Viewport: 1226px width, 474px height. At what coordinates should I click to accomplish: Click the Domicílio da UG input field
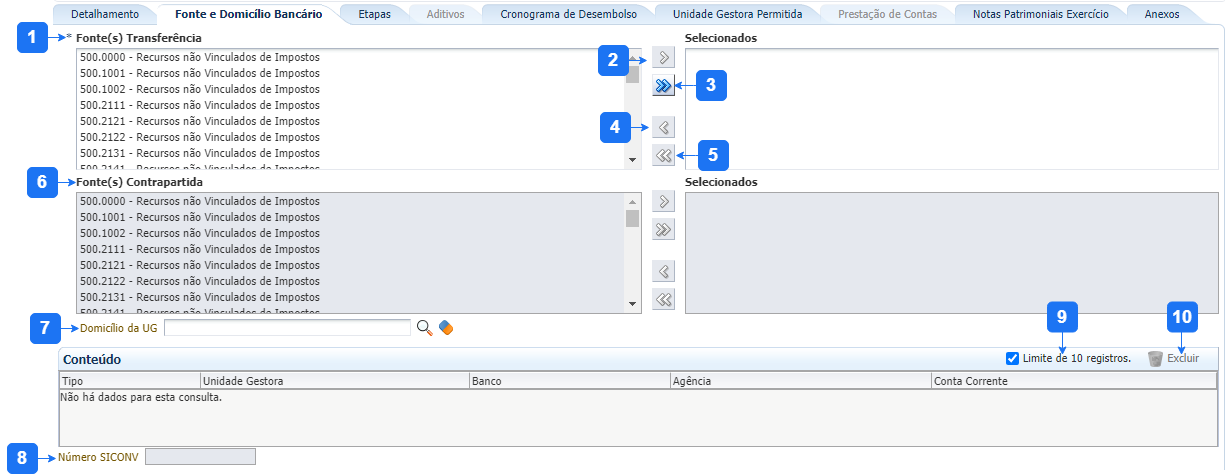tap(287, 328)
